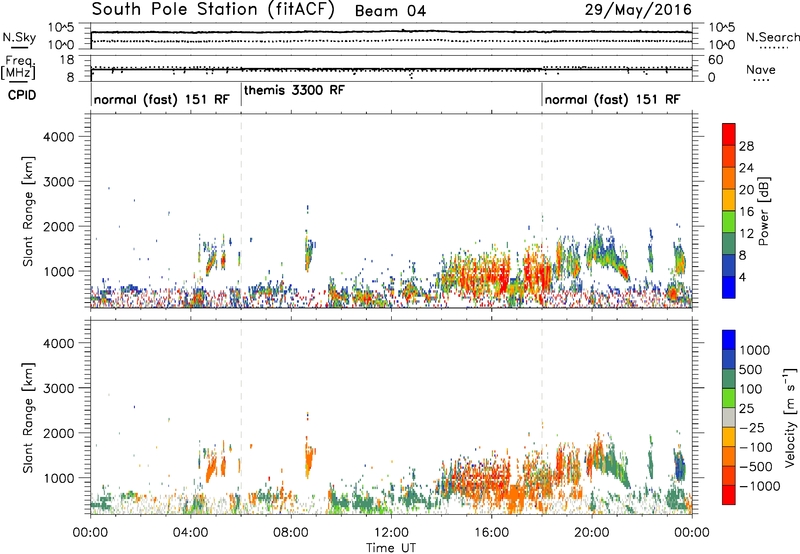Viewport: 800px width, 554px height.
Task: Click the N.Search legend label
Action: click(773, 37)
